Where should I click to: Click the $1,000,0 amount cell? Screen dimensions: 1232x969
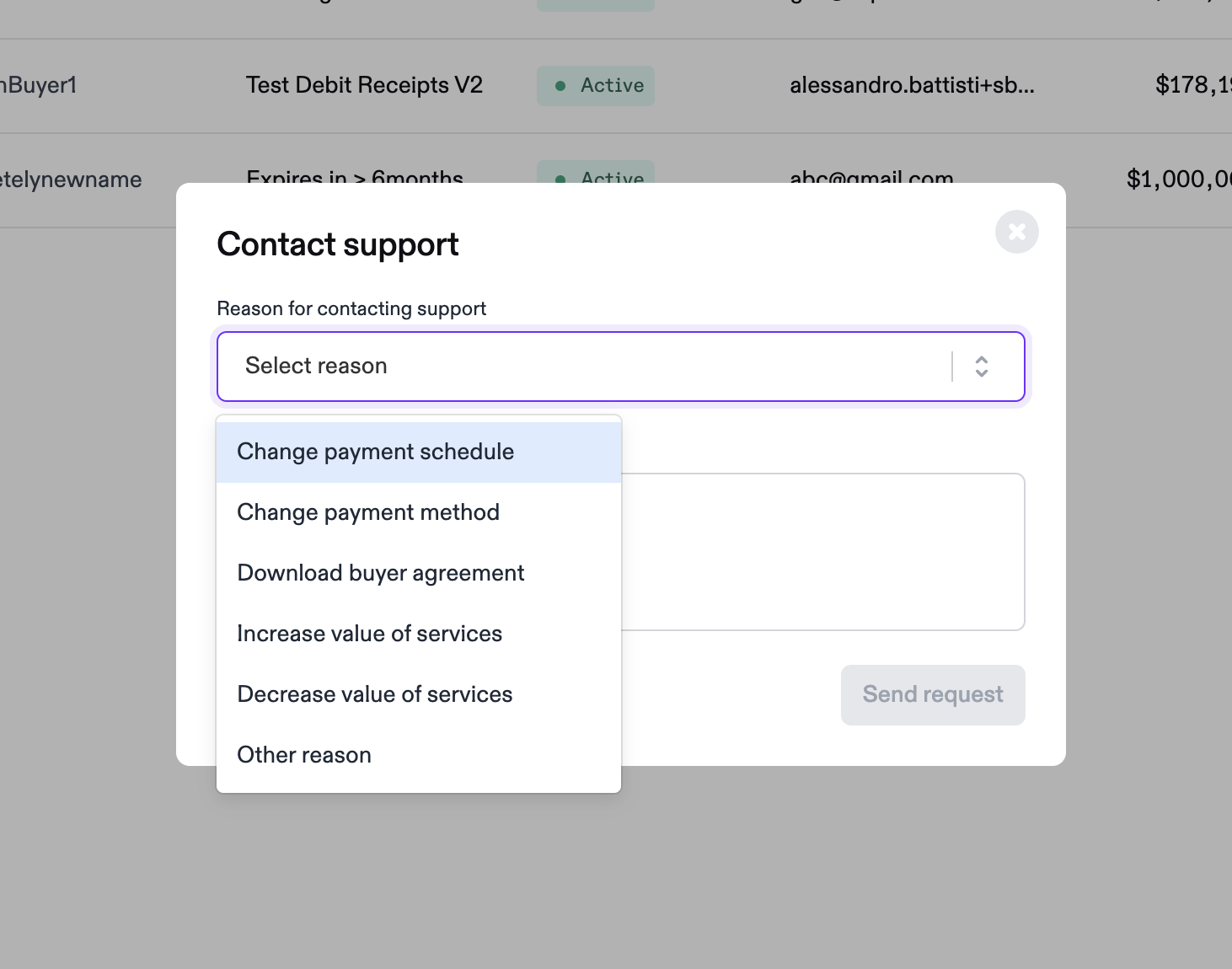1179,179
